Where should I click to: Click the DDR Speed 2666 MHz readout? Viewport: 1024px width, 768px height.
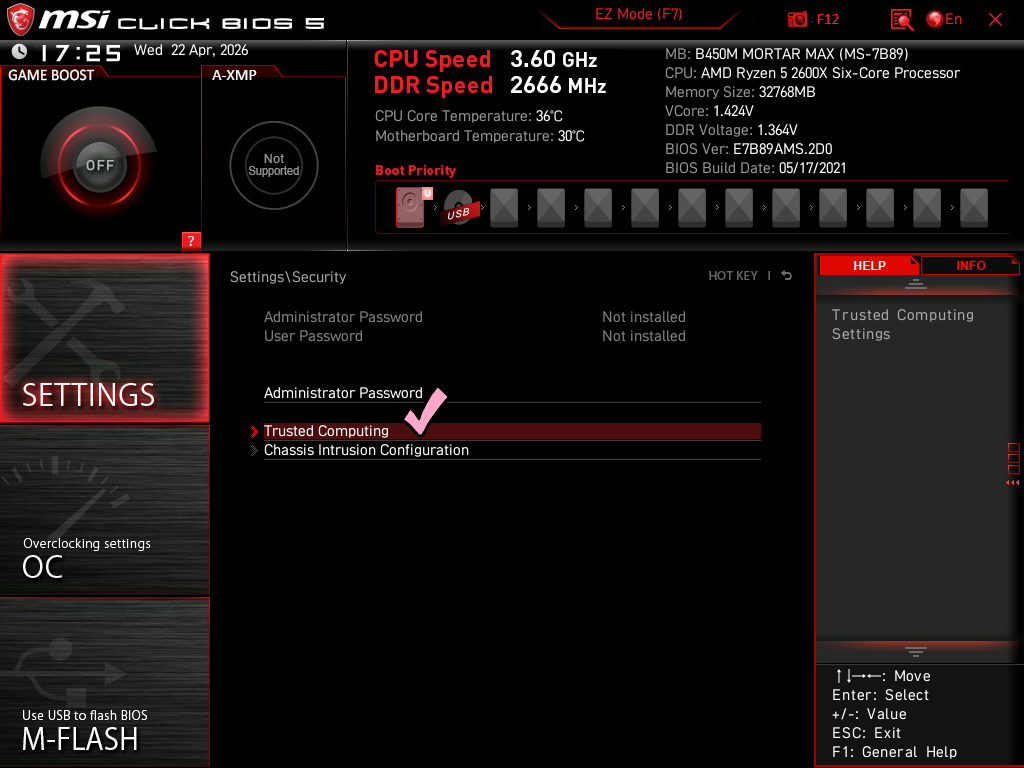(490, 86)
